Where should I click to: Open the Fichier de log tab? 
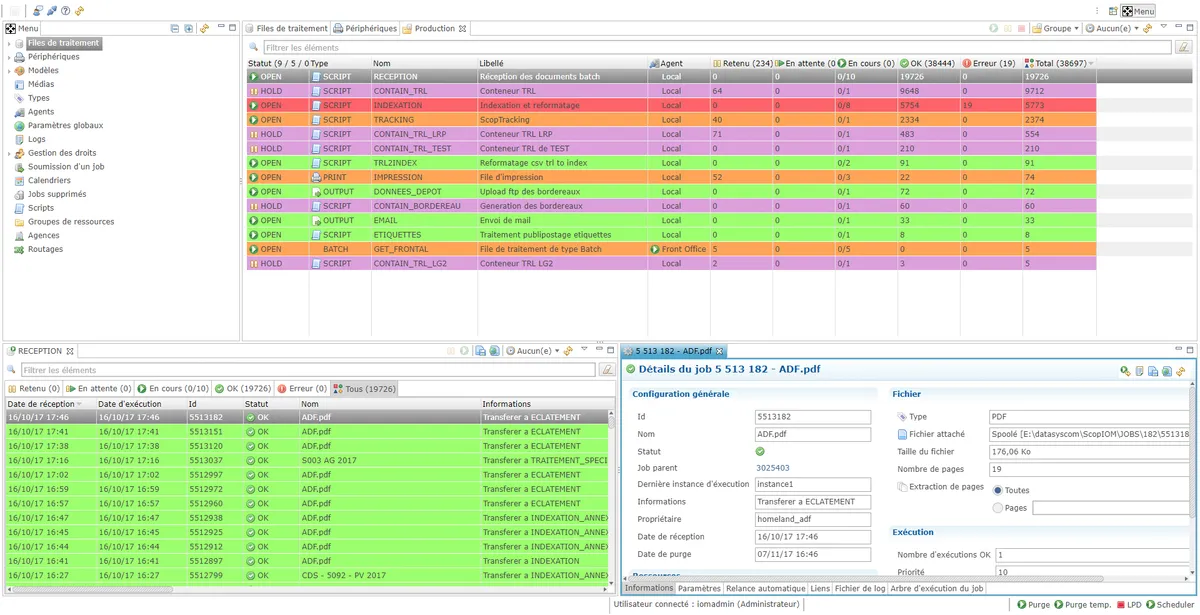pos(860,589)
